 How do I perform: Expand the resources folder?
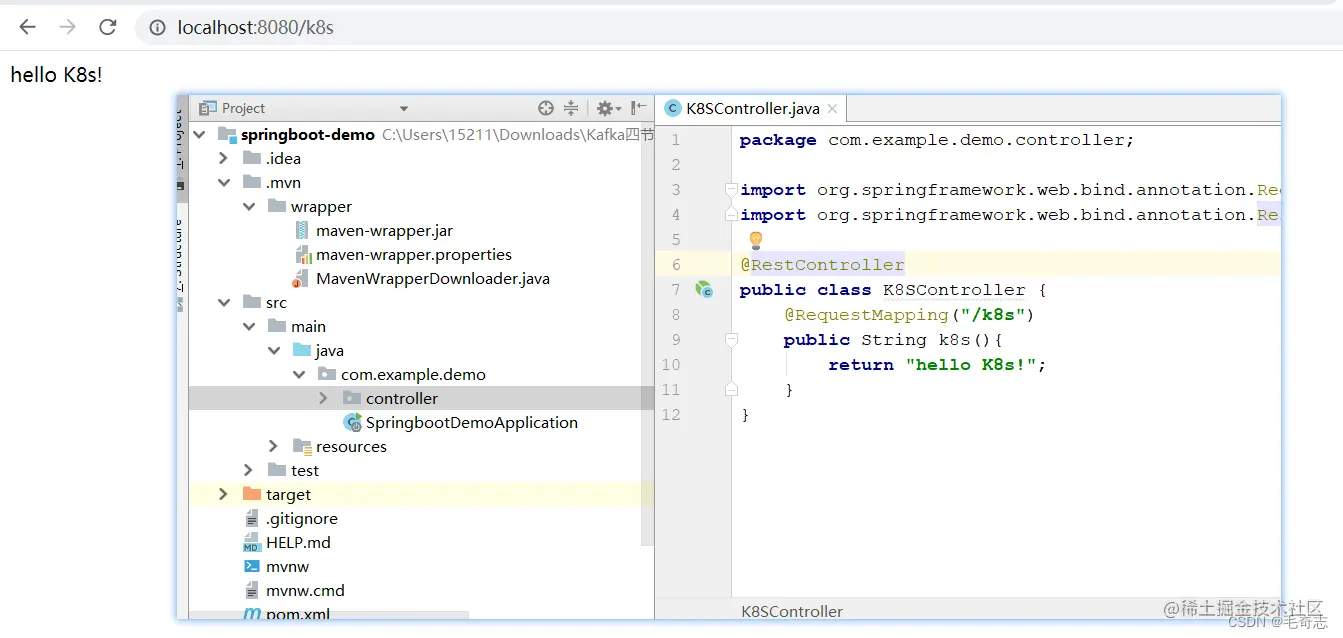point(274,446)
